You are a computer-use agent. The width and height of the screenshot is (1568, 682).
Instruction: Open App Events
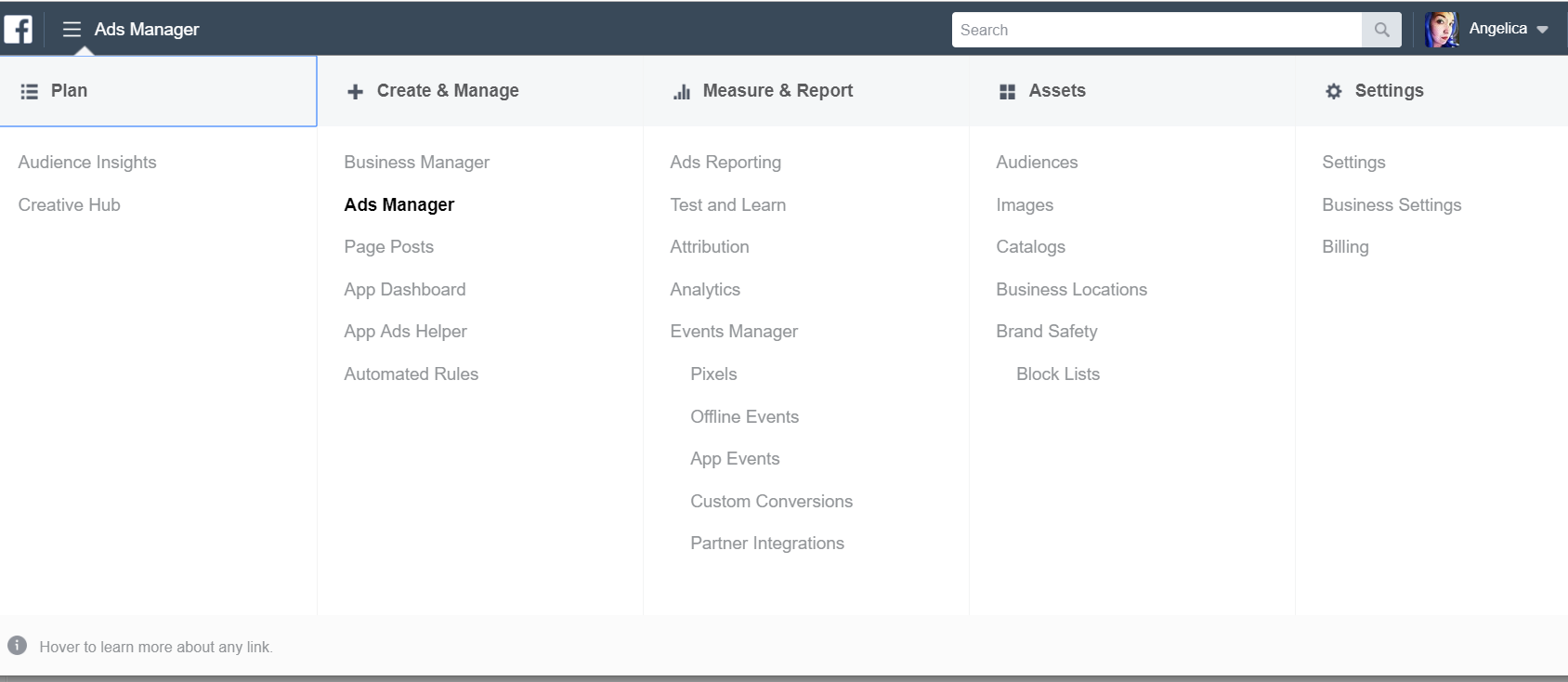coord(735,459)
